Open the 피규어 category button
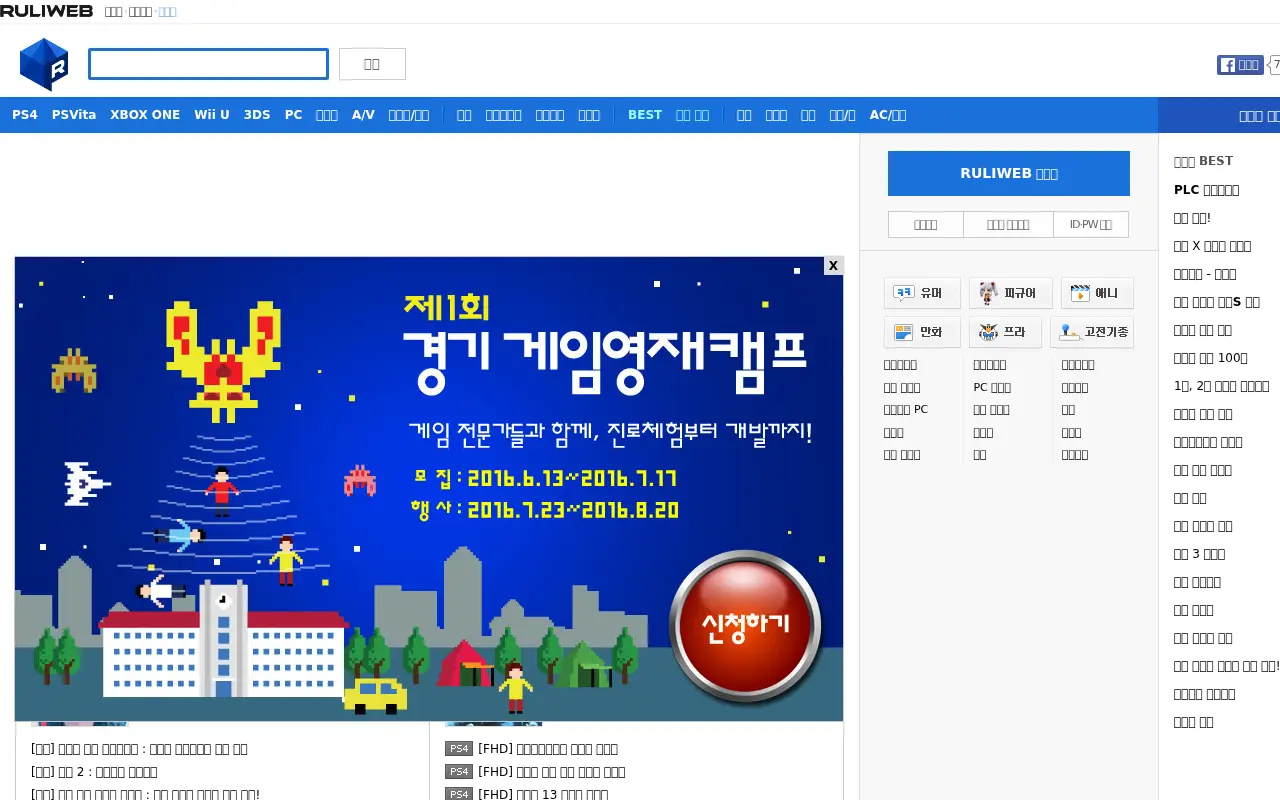 (1010, 293)
